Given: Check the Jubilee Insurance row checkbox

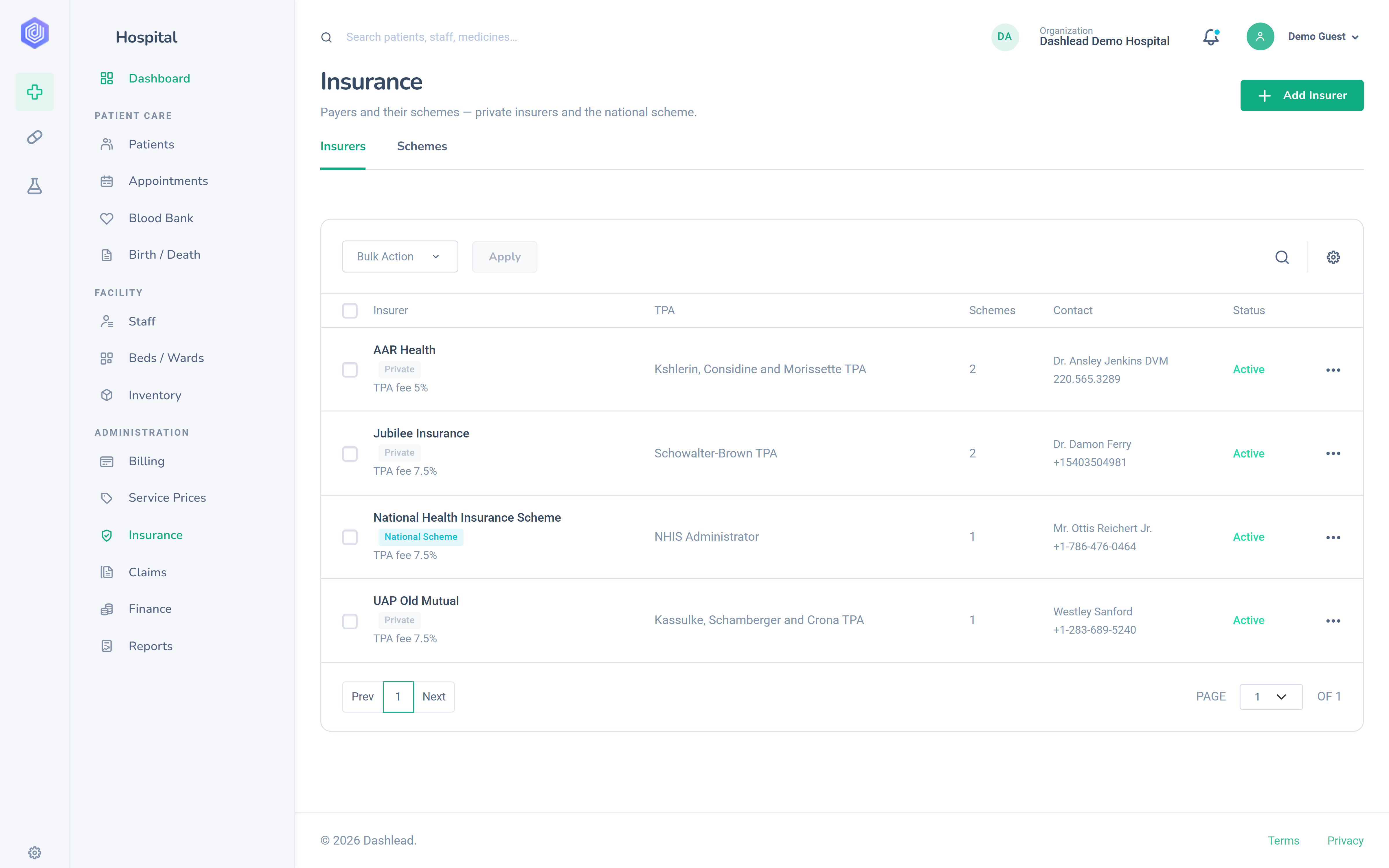Looking at the screenshot, I should (x=350, y=453).
